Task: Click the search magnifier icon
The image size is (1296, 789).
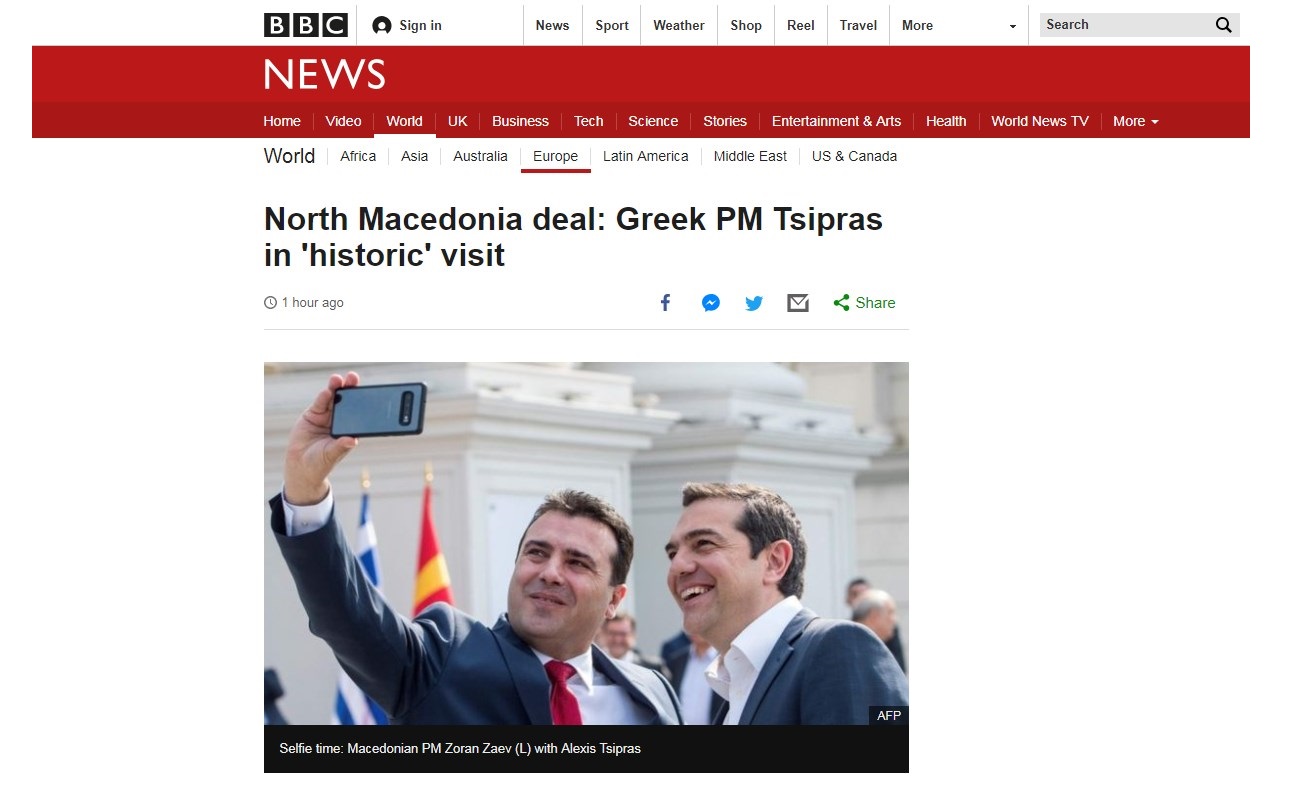Action: 1224,25
